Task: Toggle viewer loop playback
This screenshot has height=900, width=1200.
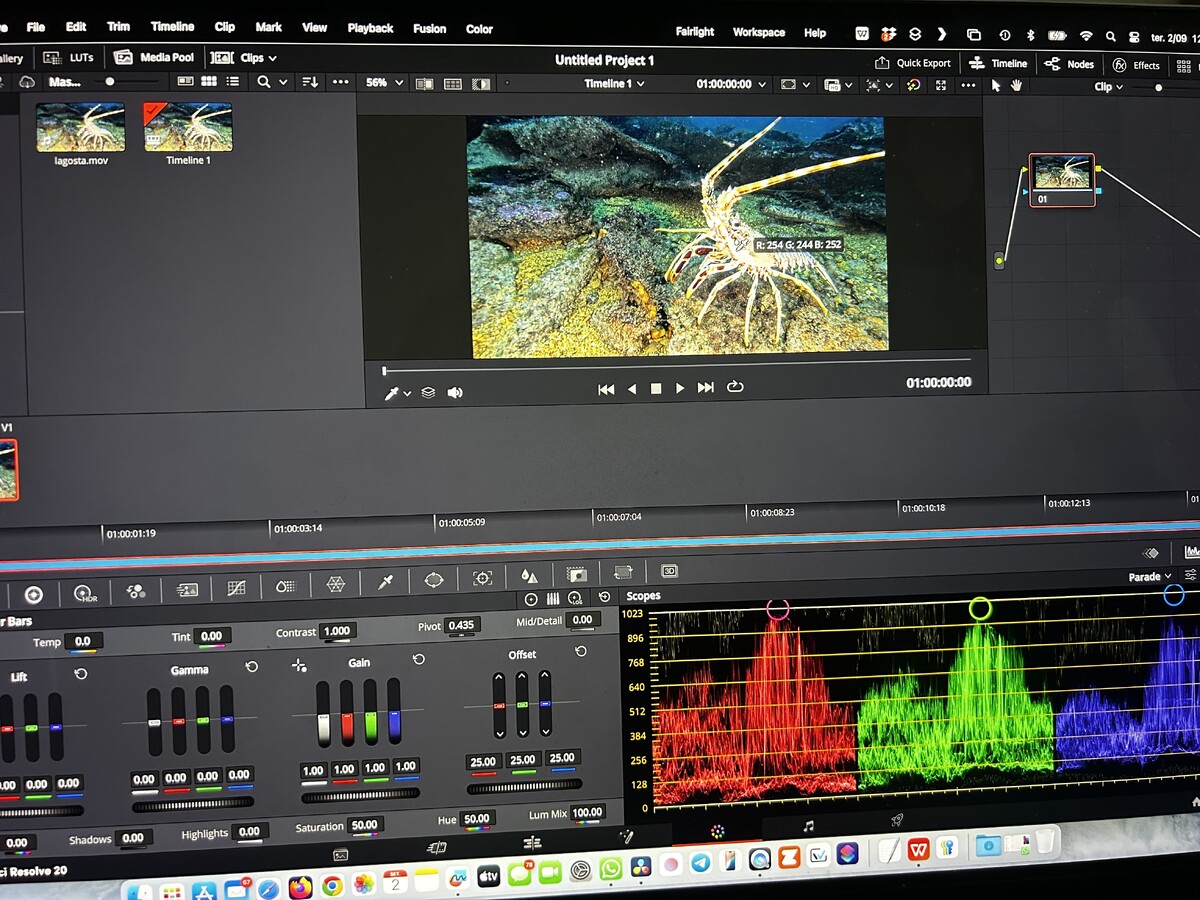Action: [735, 387]
